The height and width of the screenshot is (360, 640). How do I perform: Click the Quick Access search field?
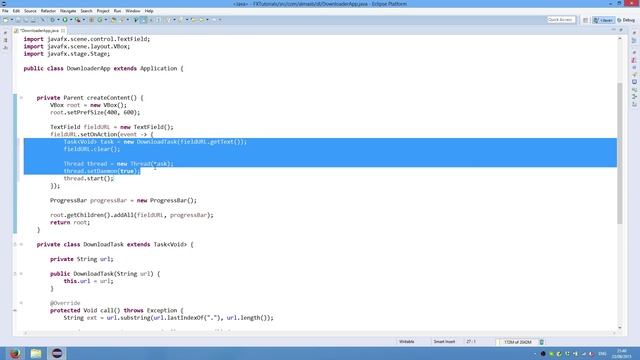[561, 20]
